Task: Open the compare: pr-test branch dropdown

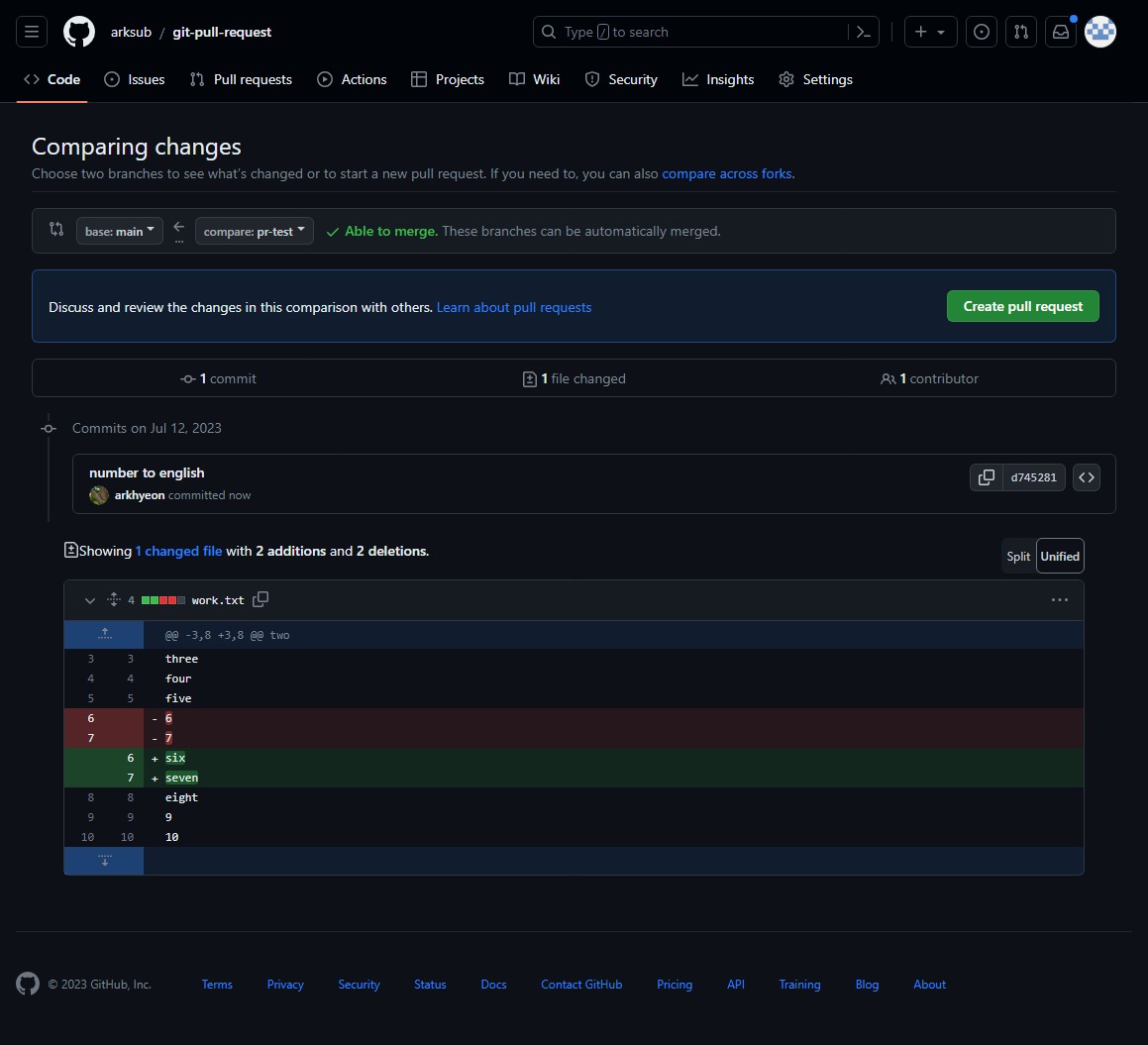Action: pos(254,231)
